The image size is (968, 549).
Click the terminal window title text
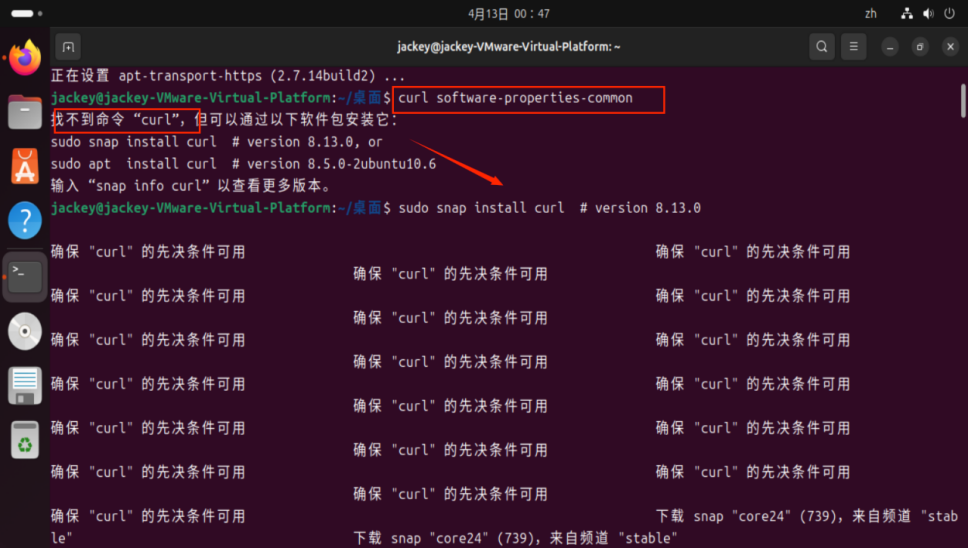pos(509,47)
